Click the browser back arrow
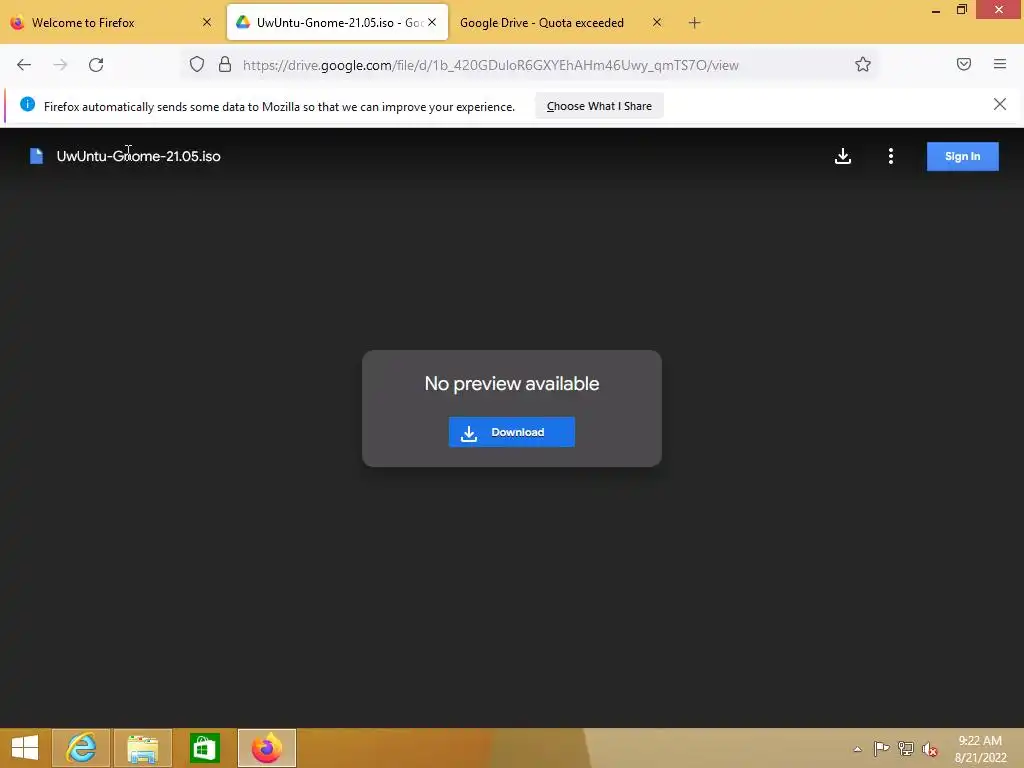Viewport: 1024px width, 768px height. (x=24, y=65)
